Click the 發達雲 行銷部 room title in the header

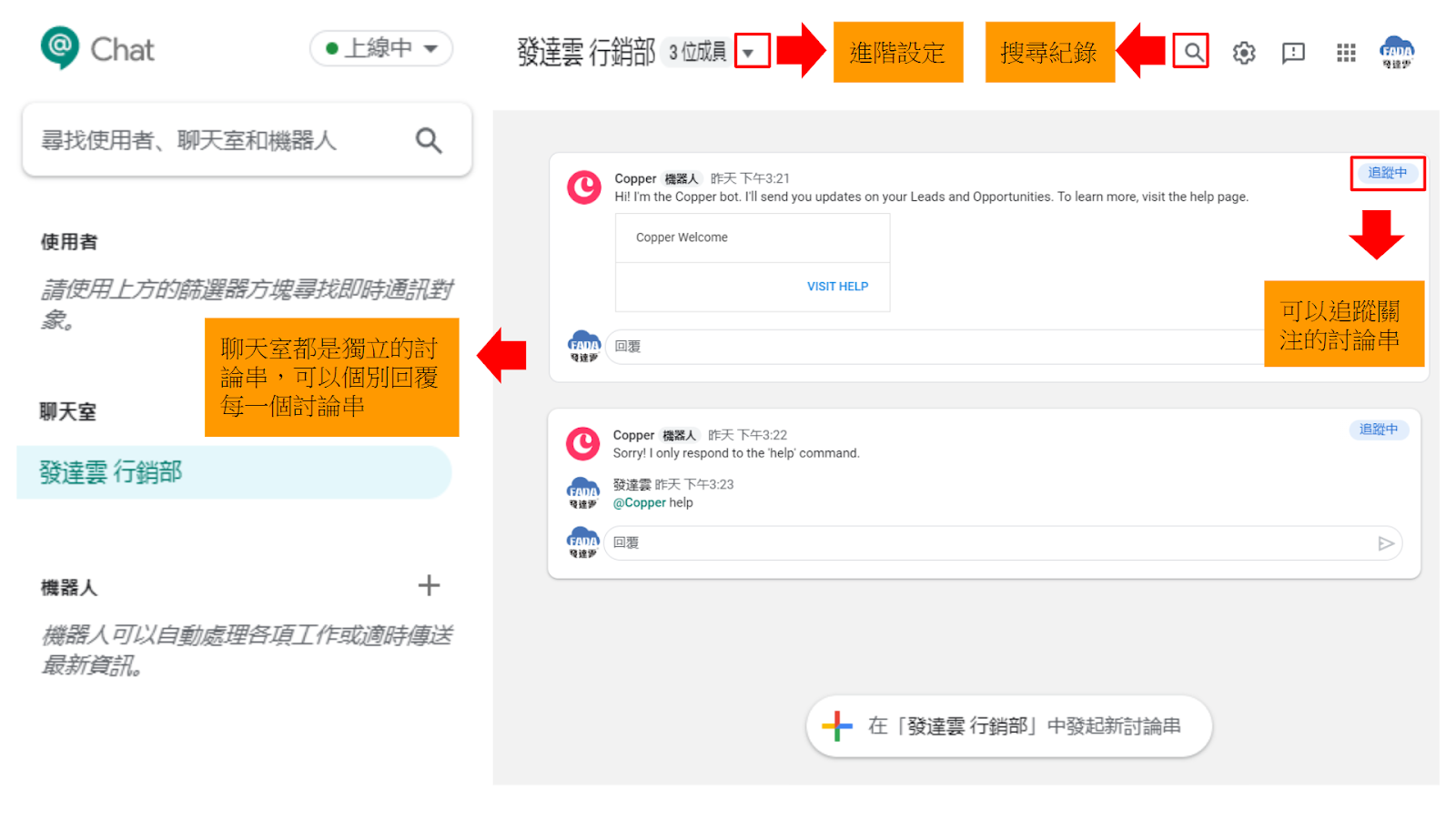(586, 52)
